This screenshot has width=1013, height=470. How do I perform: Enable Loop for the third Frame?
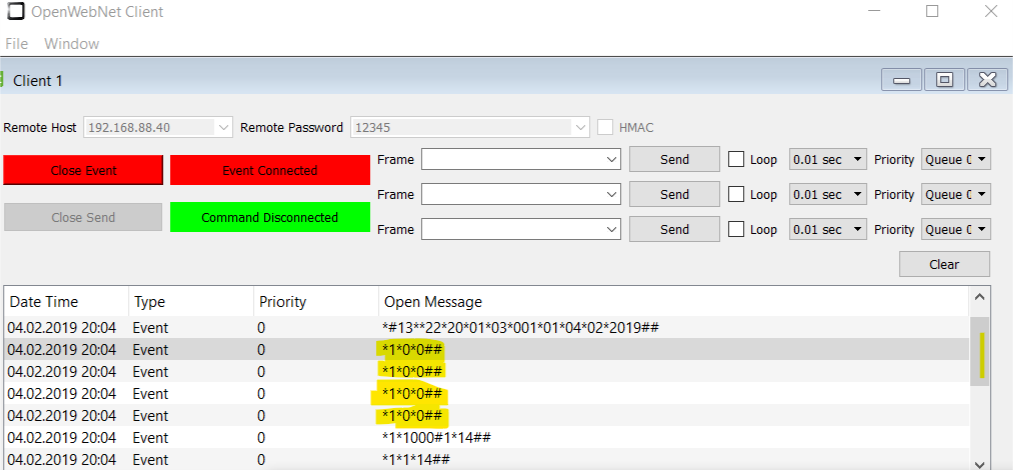736,229
